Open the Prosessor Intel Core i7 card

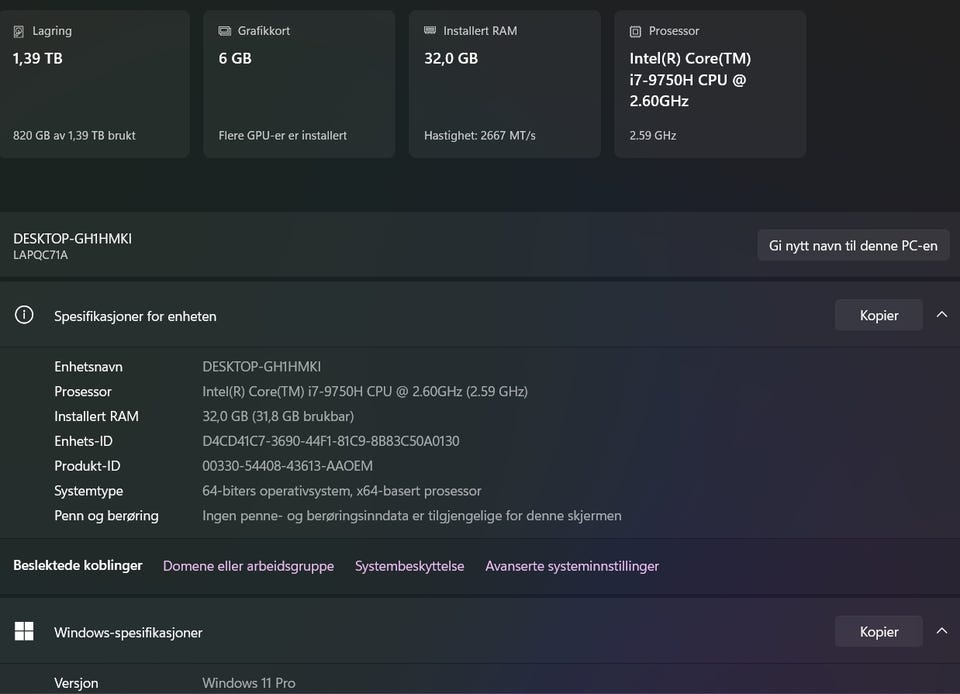(710, 84)
